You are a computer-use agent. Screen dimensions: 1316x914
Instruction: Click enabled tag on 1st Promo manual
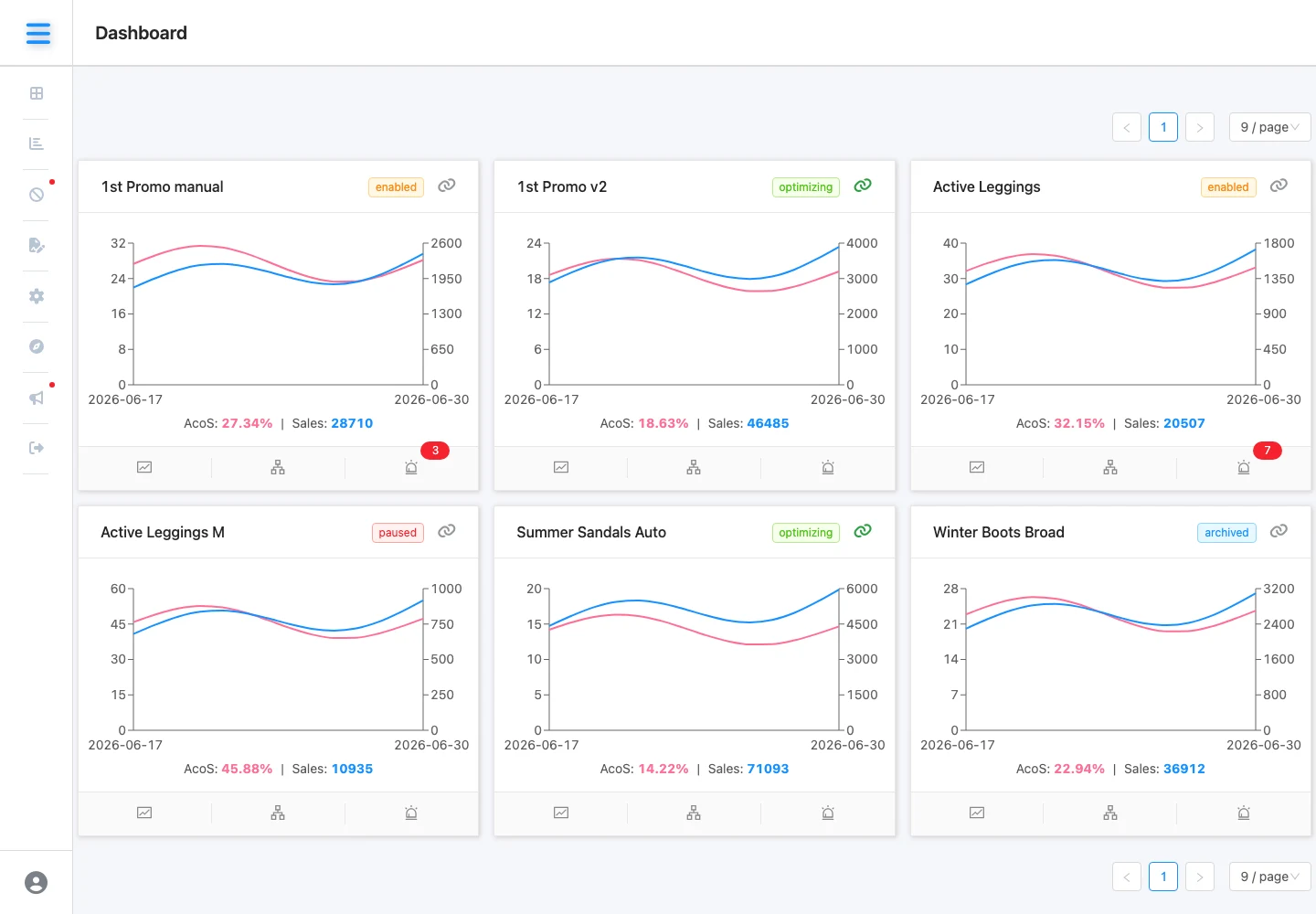396,187
